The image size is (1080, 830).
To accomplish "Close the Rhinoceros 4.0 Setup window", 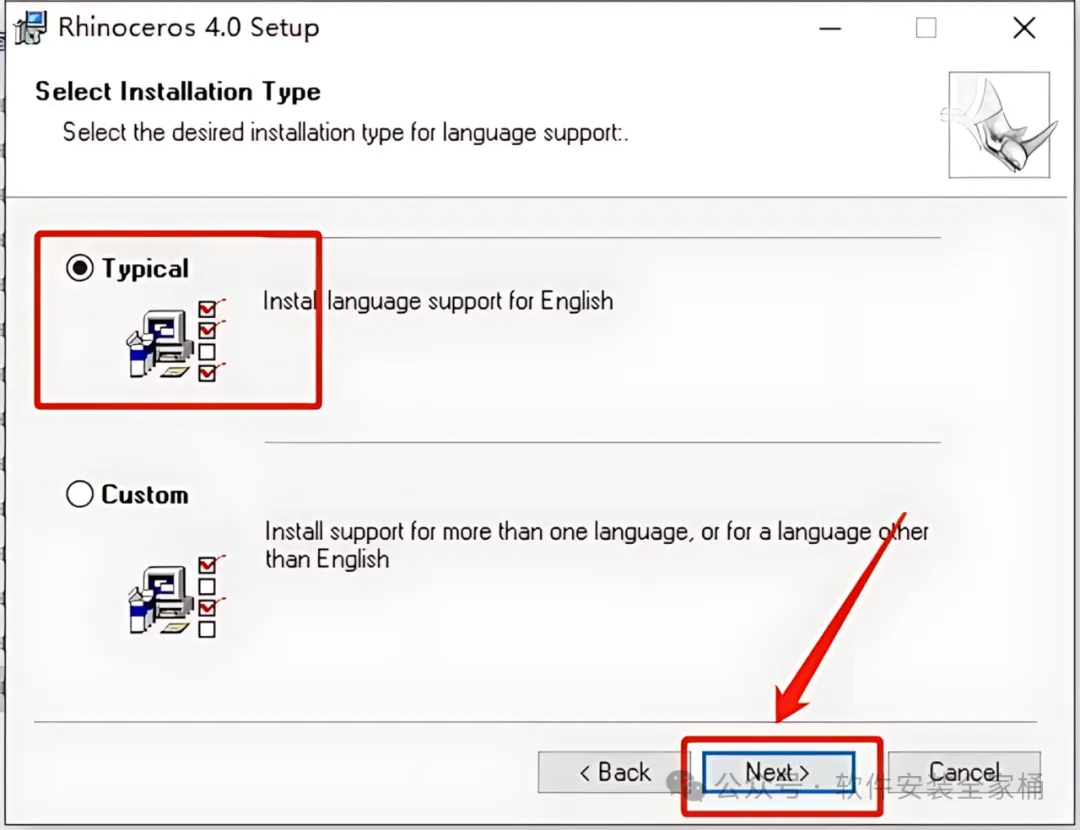I will click(x=1024, y=28).
